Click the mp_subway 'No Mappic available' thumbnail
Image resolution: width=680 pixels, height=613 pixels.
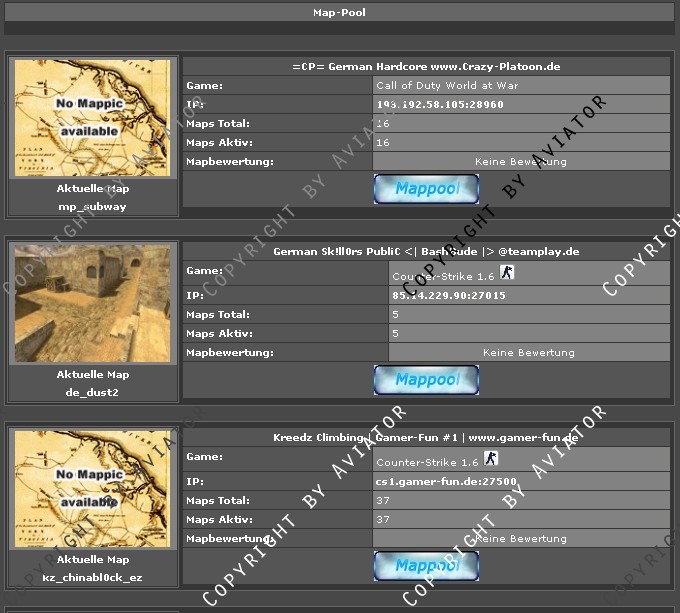pos(93,118)
